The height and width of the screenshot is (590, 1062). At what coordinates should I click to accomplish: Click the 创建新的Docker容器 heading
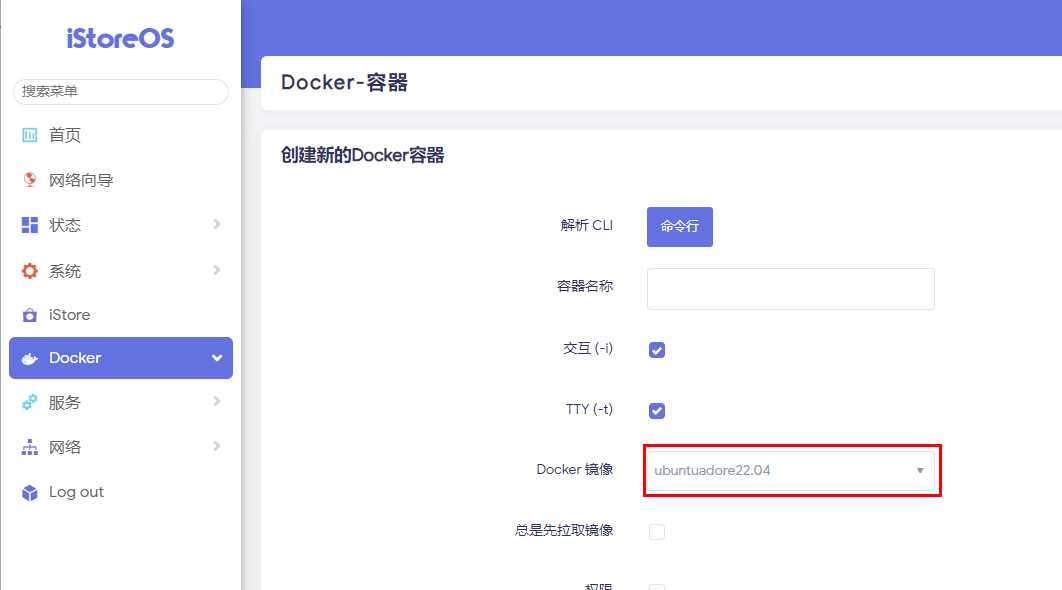(x=362, y=155)
